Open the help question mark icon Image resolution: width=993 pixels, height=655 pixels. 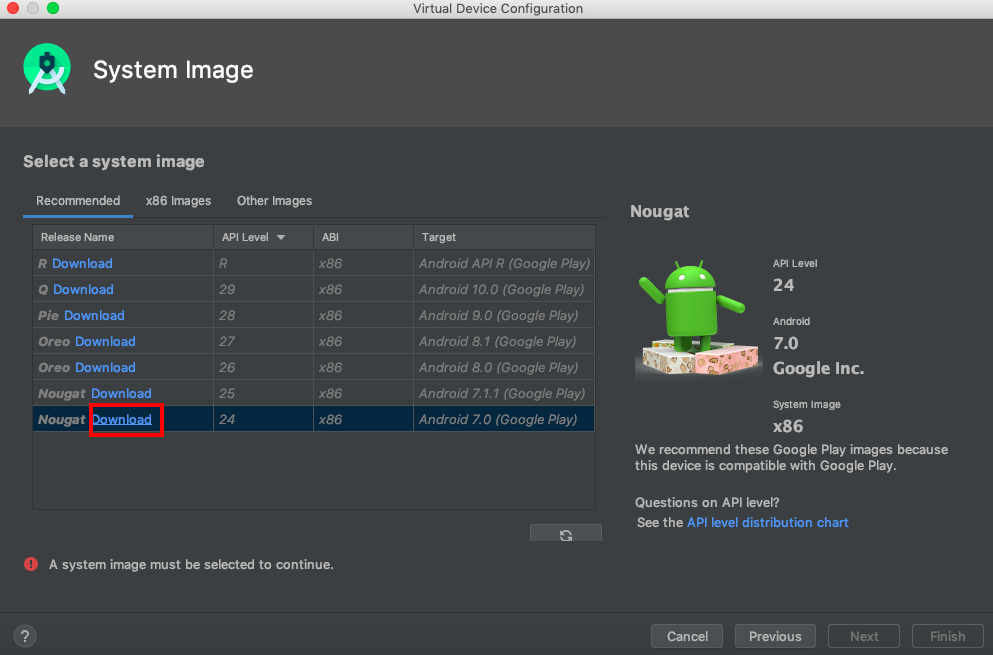click(x=25, y=636)
